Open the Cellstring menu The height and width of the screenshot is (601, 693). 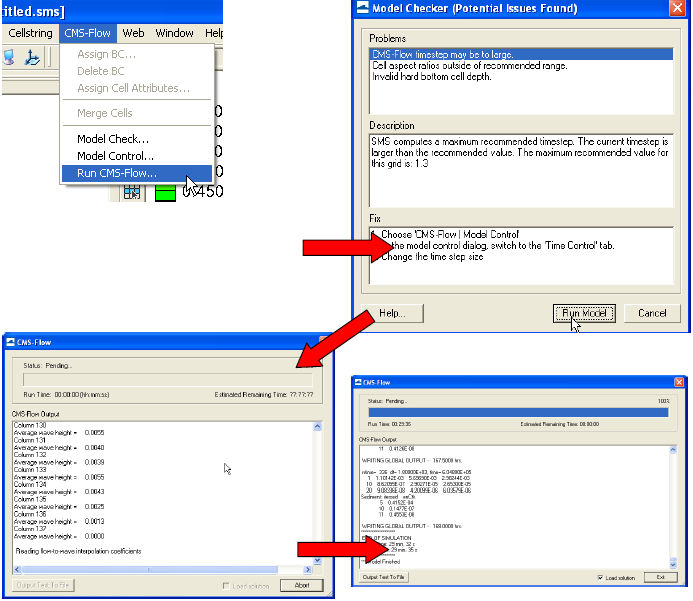30,33
